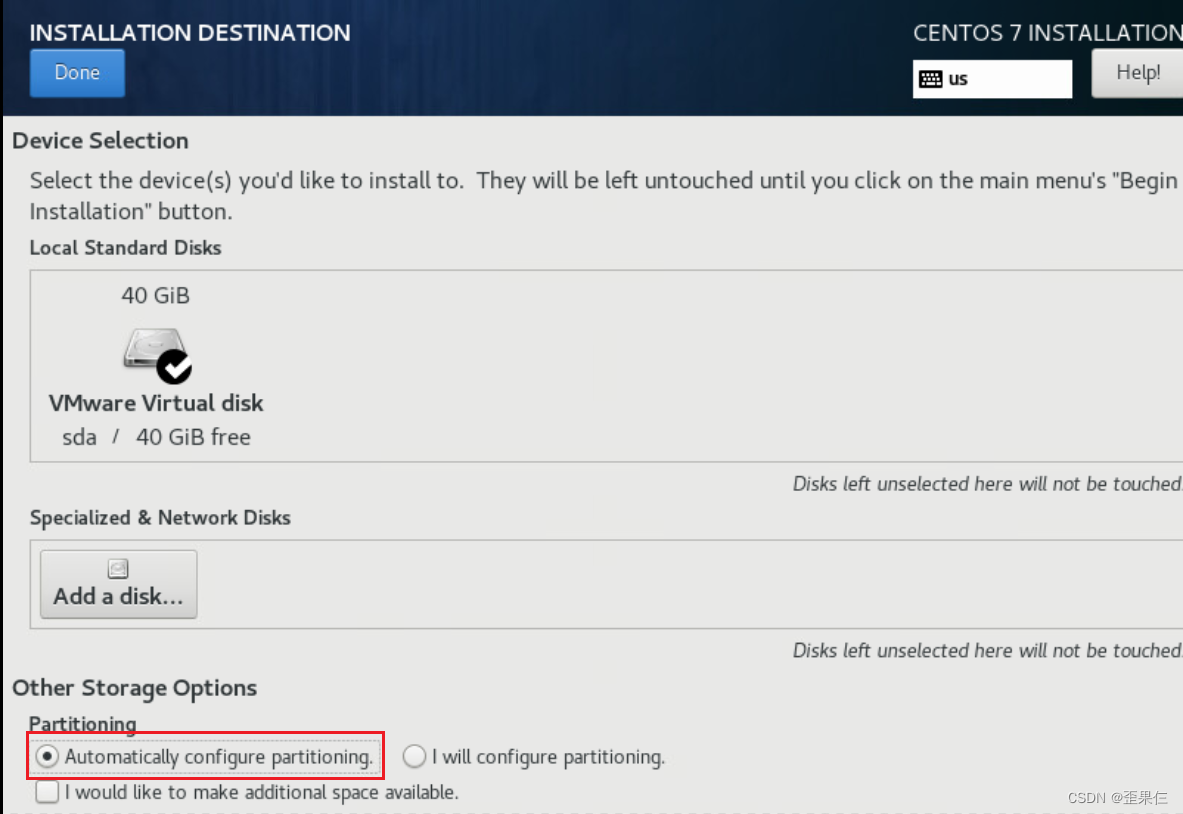1183x814 pixels.
Task: Open the us keyboard layout selector
Action: coord(992,79)
